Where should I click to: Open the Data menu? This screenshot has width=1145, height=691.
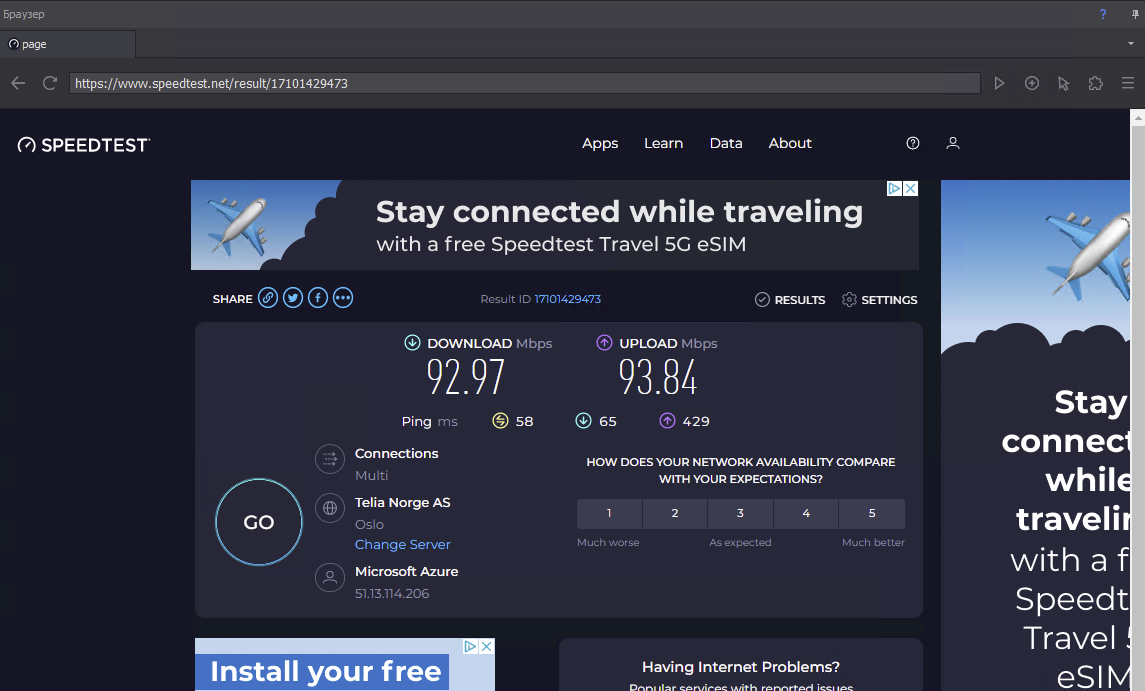click(x=726, y=143)
